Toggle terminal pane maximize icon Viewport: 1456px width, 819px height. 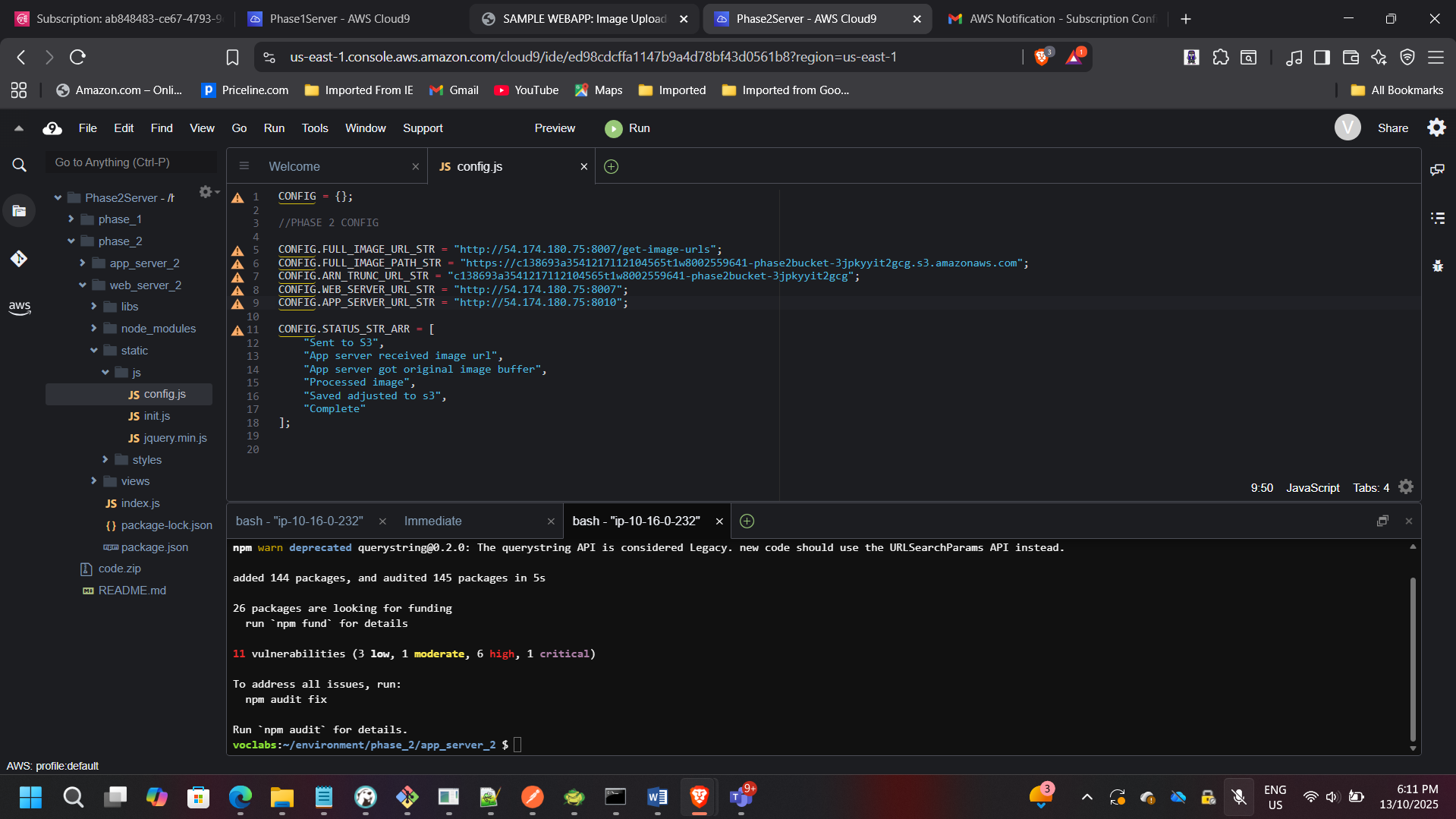pyautogui.click(x=1382, y=521)
